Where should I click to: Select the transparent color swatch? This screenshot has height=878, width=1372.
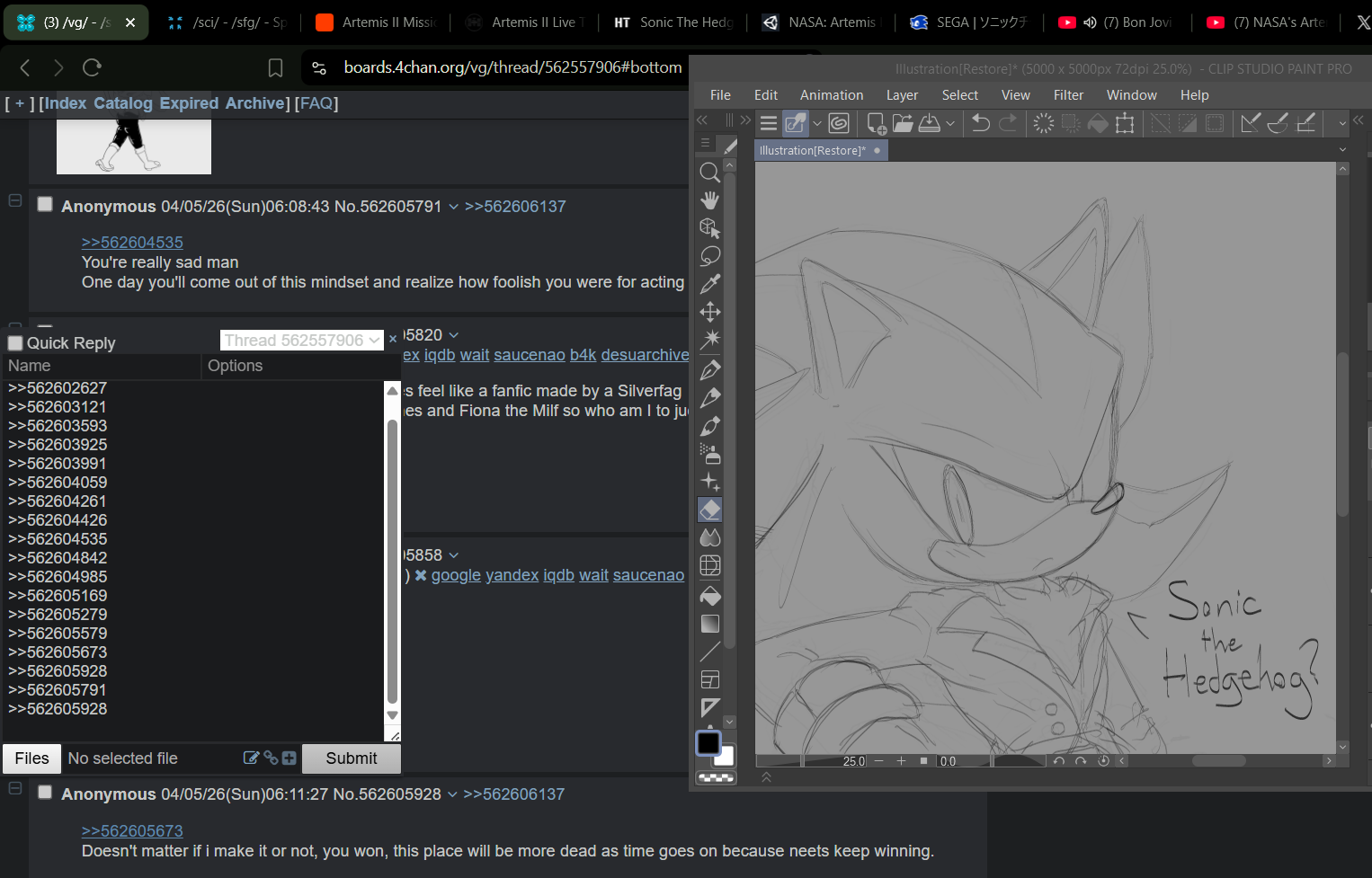(716, 777)
